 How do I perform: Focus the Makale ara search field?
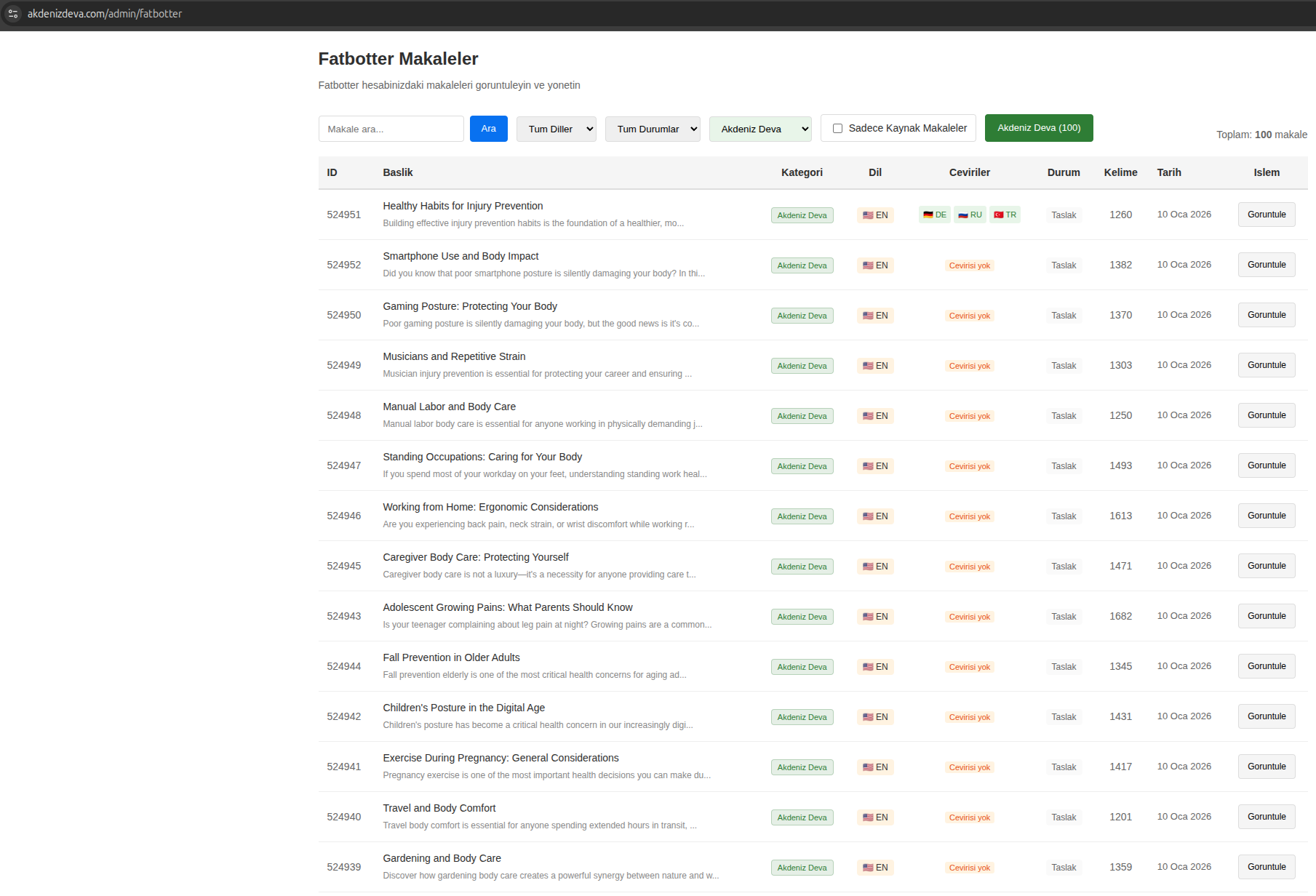tap(391, 129)
